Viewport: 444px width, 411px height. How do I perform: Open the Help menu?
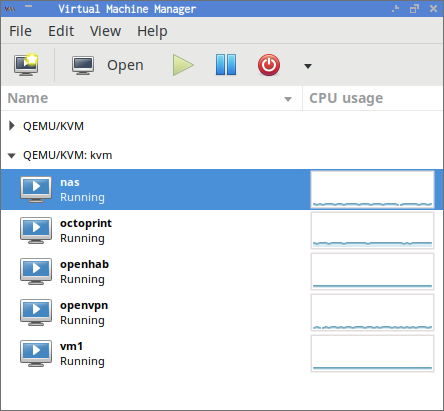152,31
